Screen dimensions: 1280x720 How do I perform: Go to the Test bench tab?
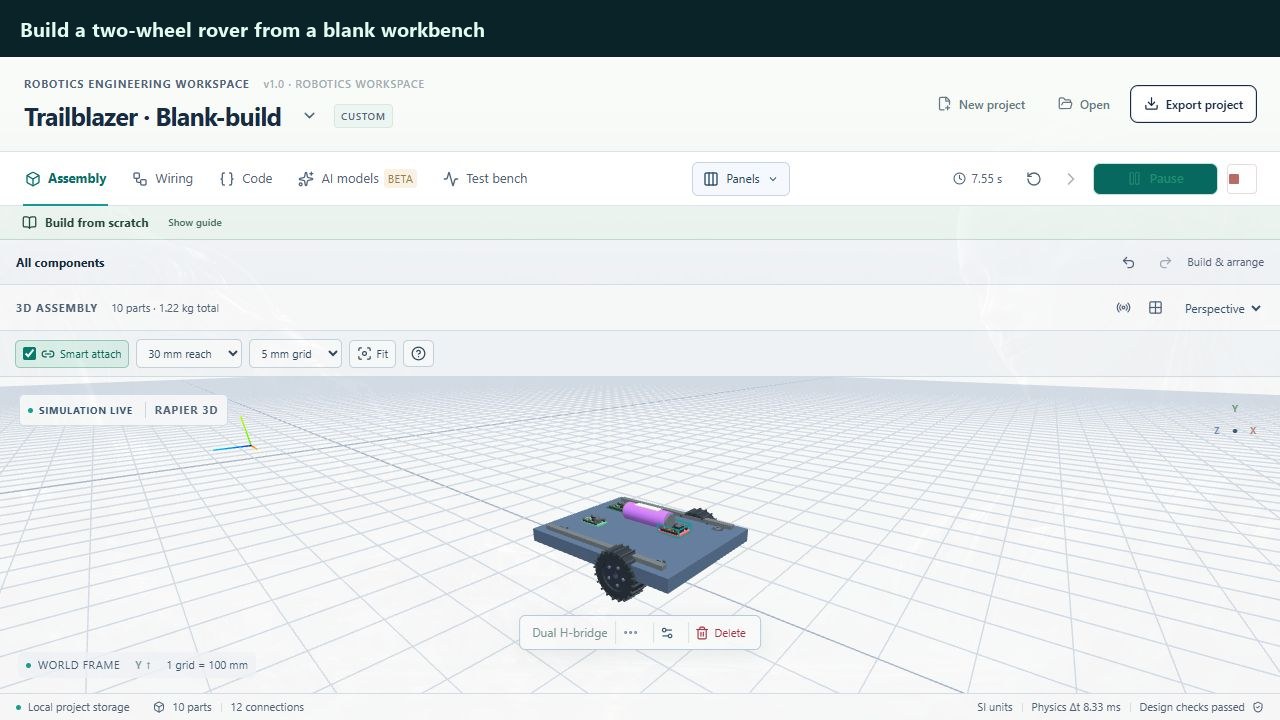coord(485,179)
